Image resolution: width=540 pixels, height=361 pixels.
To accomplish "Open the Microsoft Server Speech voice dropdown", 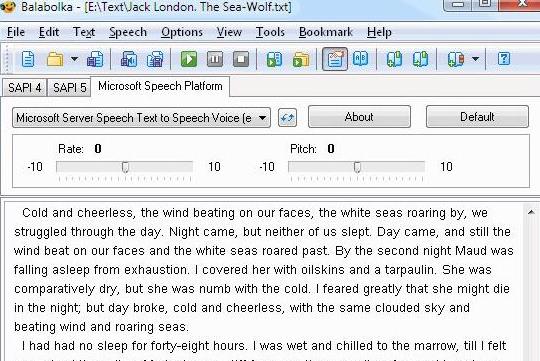I will [x=142, y=118].
